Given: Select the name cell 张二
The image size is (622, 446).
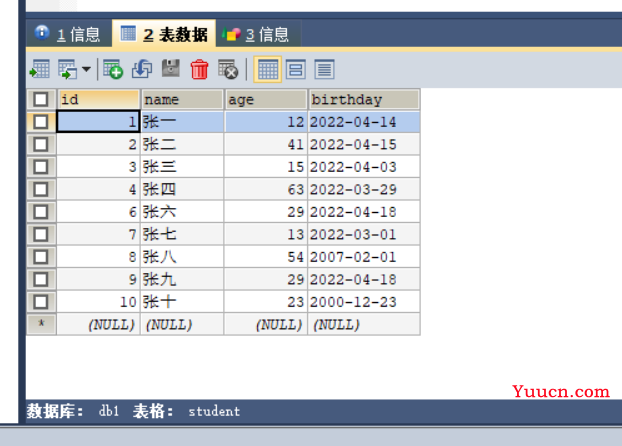Looking at the screenshot, I should [182, 144].
